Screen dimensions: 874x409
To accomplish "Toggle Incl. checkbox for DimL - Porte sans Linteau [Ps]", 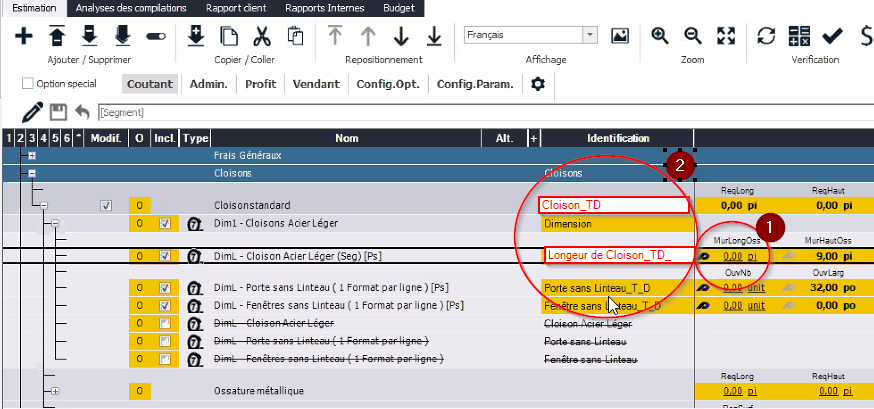I will pos(166,288).
